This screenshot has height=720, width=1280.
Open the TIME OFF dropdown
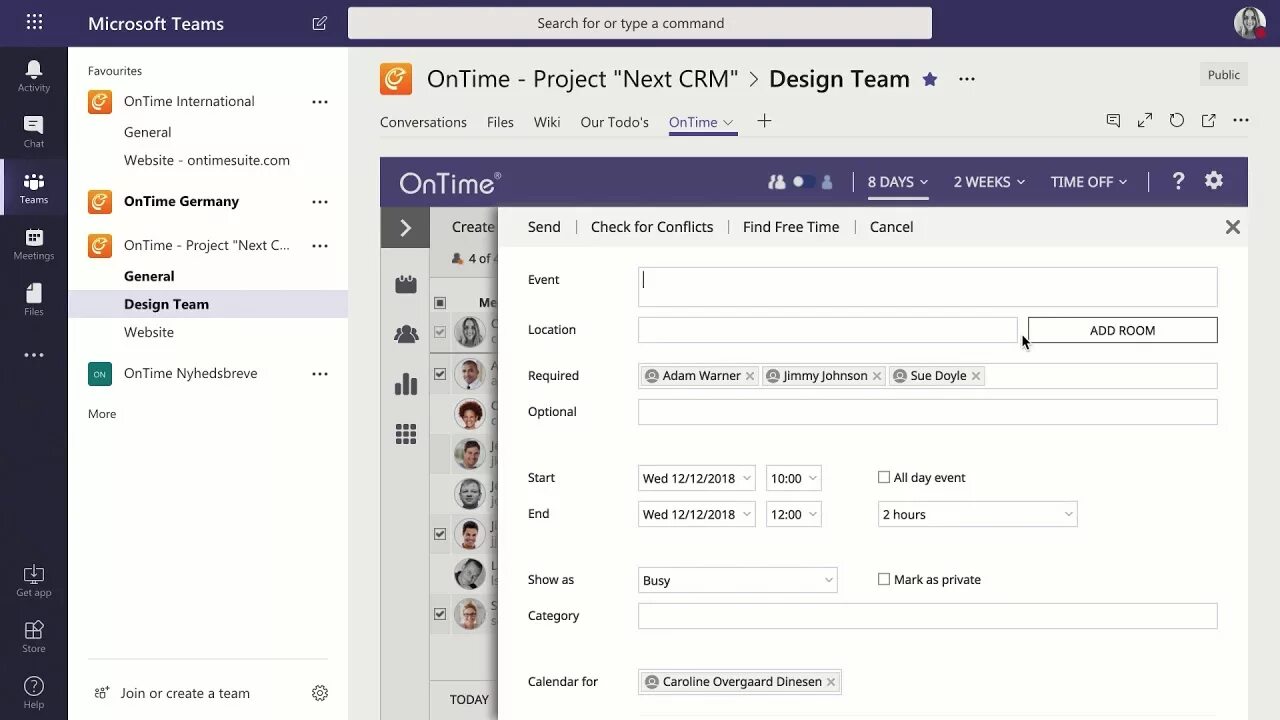tap(1089, 182)
